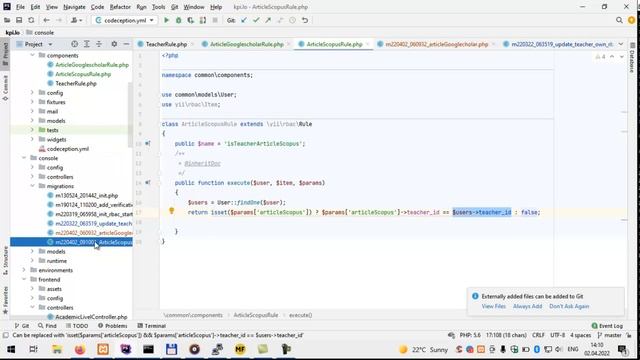
Task: Switch to the TeacherRule.php tab
Action: (166, 44)
